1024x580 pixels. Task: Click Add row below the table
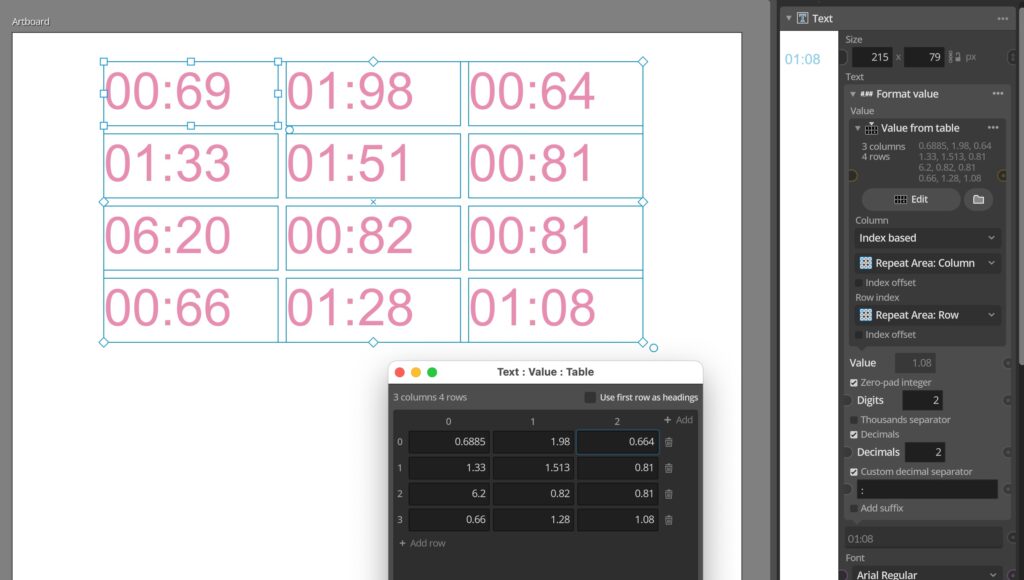(422, 543)
